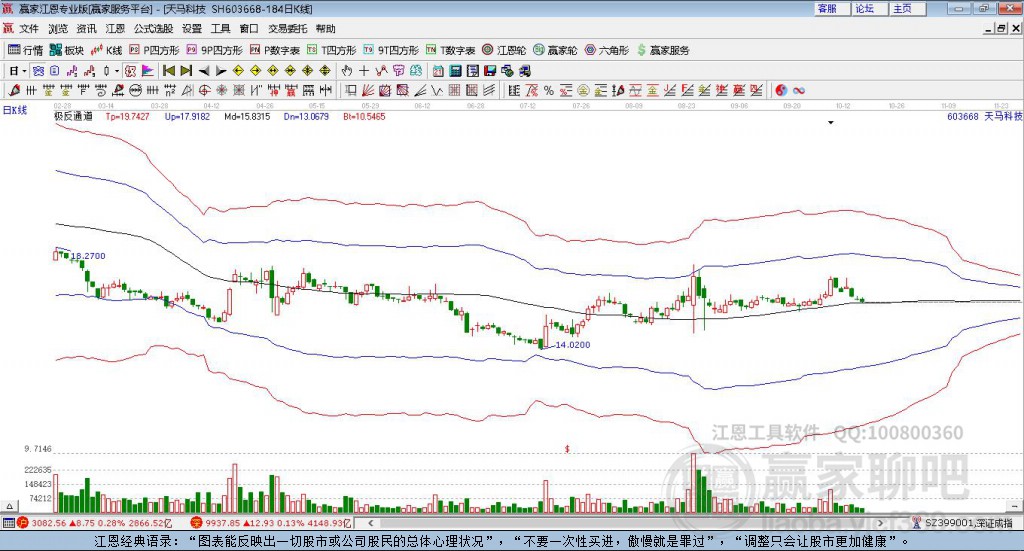The width and height of the screenshot is (1024, 551).
Task: Open the 窗口 menu
Action: click(x=249, y=29)
